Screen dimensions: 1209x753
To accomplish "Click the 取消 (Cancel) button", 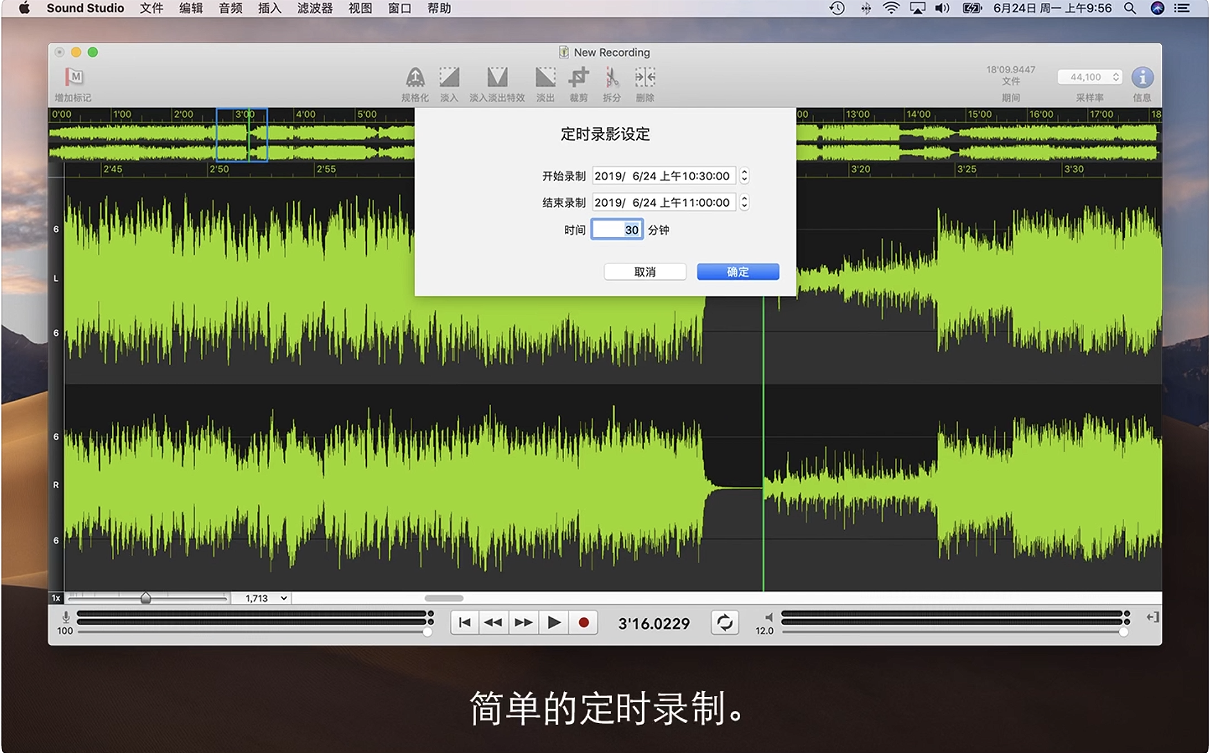I will pos(645,272).
